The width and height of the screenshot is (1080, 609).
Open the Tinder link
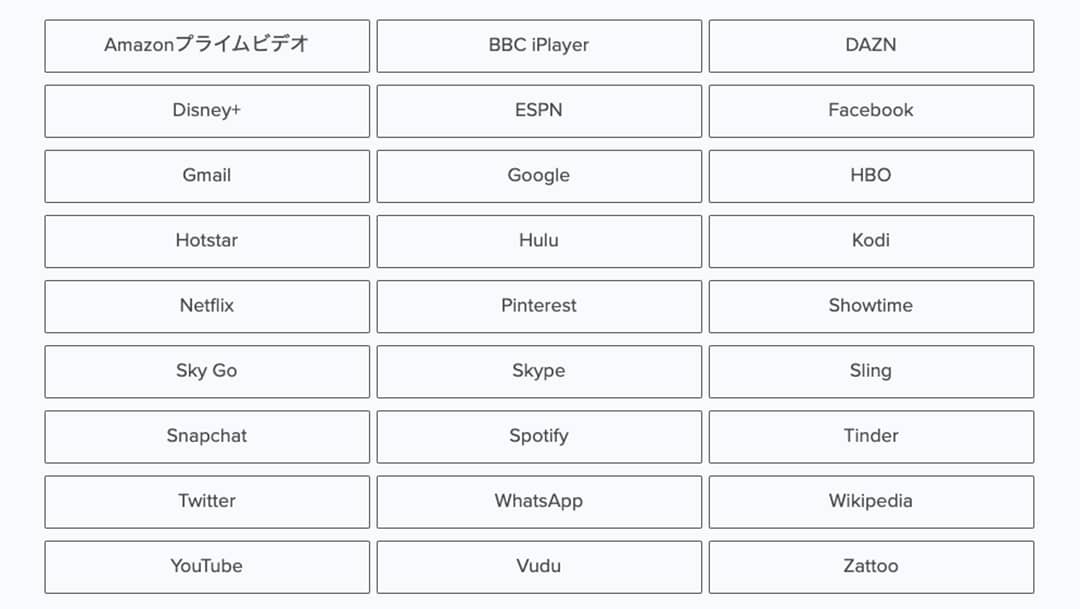point(871,437)
